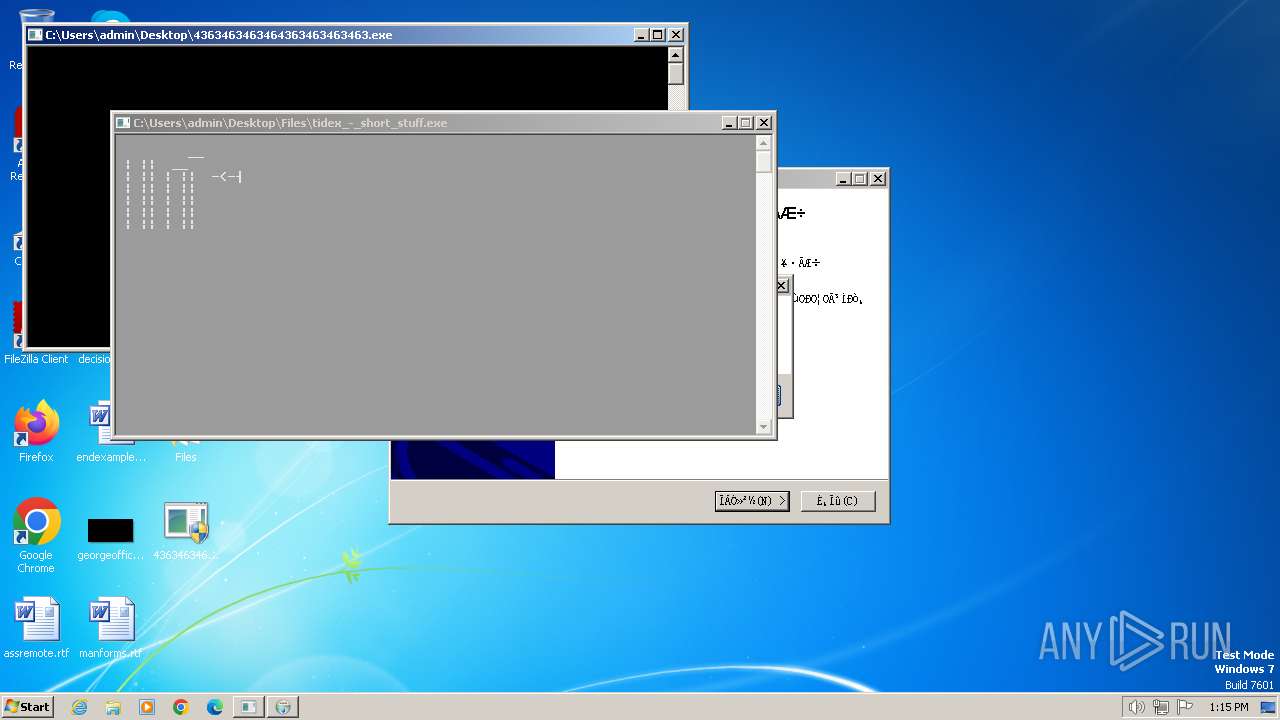The height and width of the screenshot is (720, 1280).
Task: Close the tidex_-_short_stuff.exe window
Action: (764, 123)
